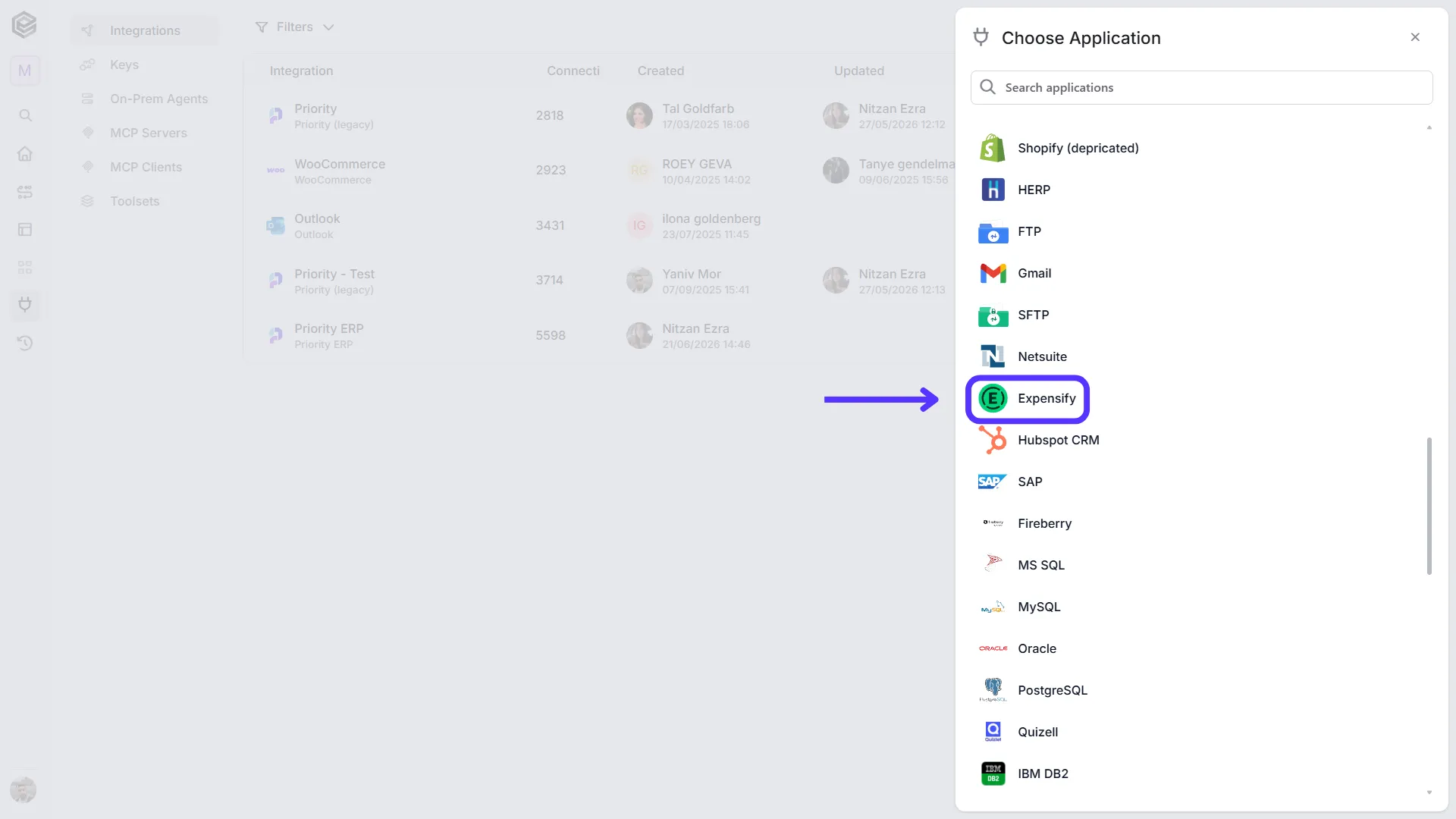Click the search icon in left sidebar
1456x819 pixels.
click(x=25, y=116)
